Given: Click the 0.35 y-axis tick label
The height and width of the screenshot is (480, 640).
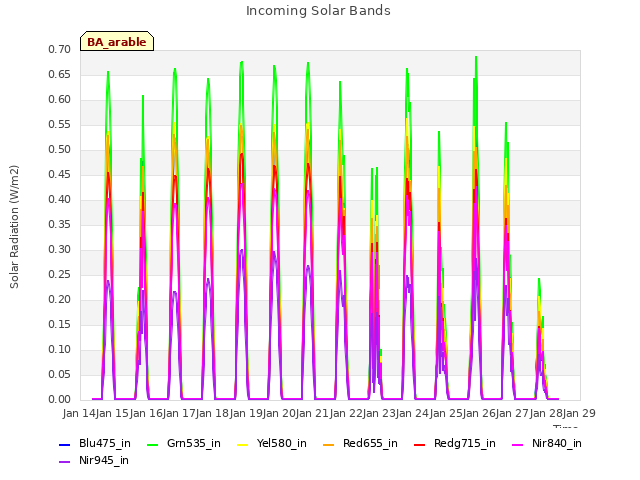Looking at the screenshot, I should pyautogui.click(x=60, y=225).
